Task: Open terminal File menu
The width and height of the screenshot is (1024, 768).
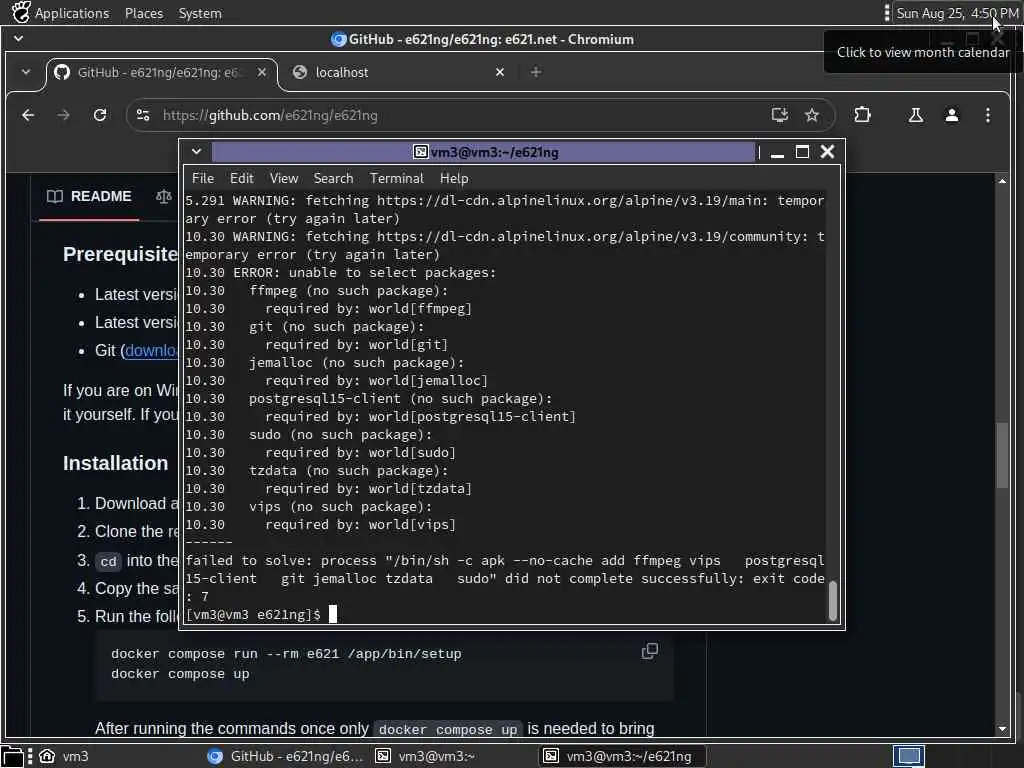Action: point(202,178)
